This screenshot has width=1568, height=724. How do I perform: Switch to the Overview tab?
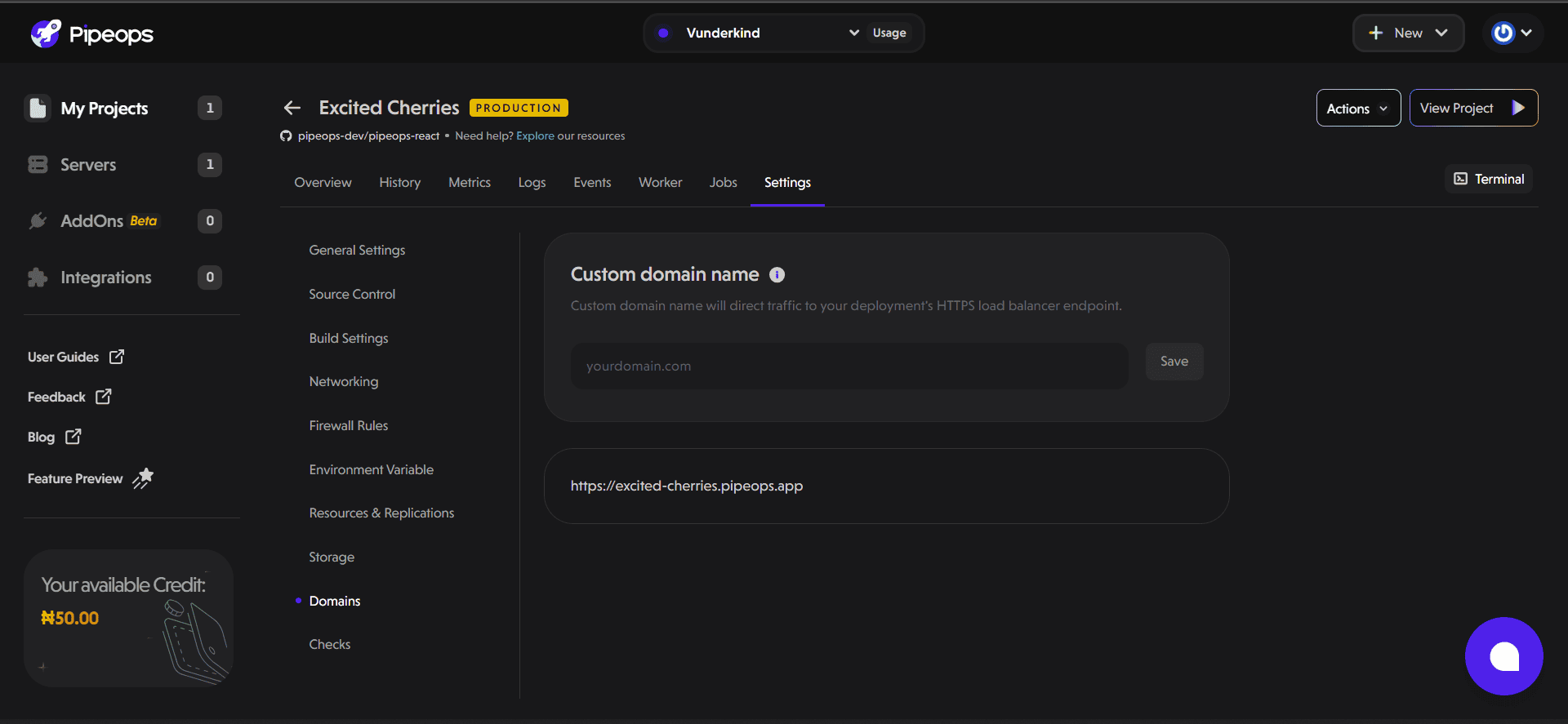point(323,182)
